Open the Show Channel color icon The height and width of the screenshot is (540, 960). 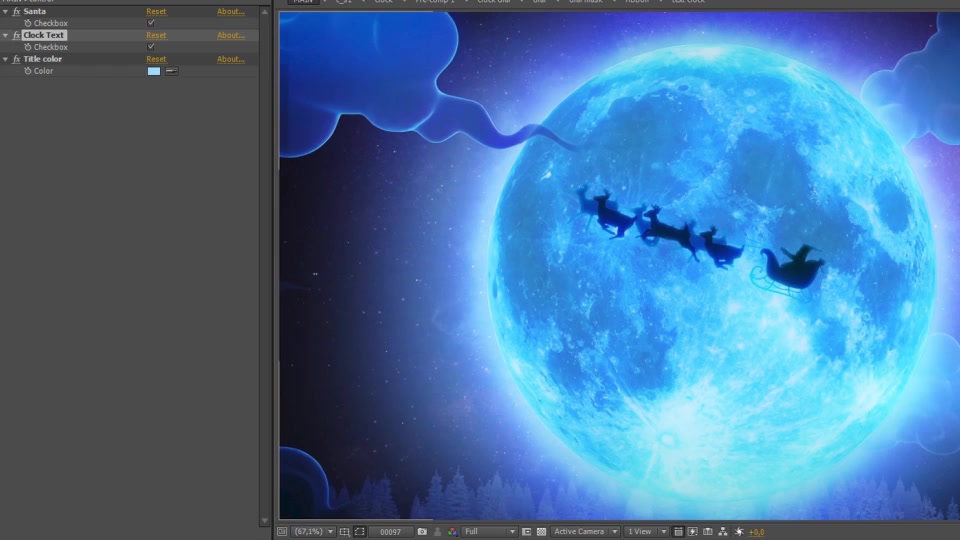pyautogui.click(x=452, y=531)
